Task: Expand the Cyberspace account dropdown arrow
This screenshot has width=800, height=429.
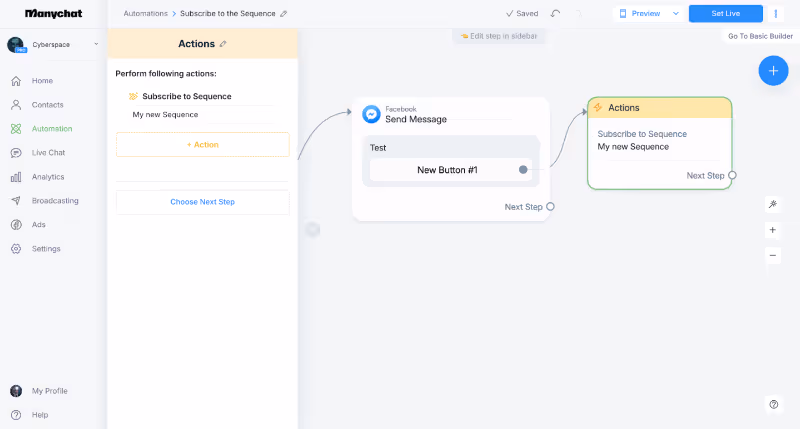Action: (96, 44)
